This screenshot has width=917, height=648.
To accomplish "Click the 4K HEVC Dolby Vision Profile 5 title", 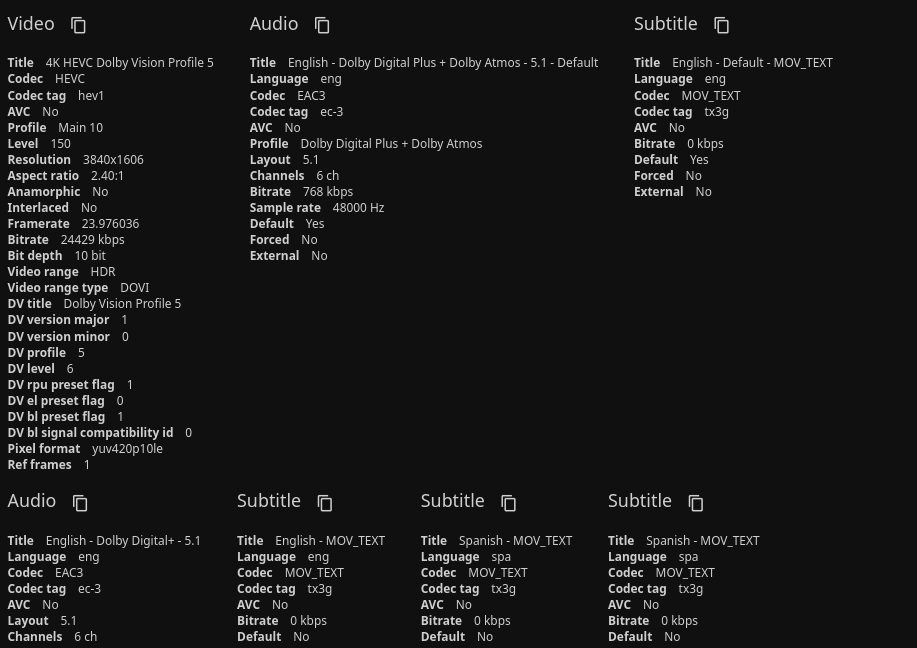I will [x=129, y=63].
